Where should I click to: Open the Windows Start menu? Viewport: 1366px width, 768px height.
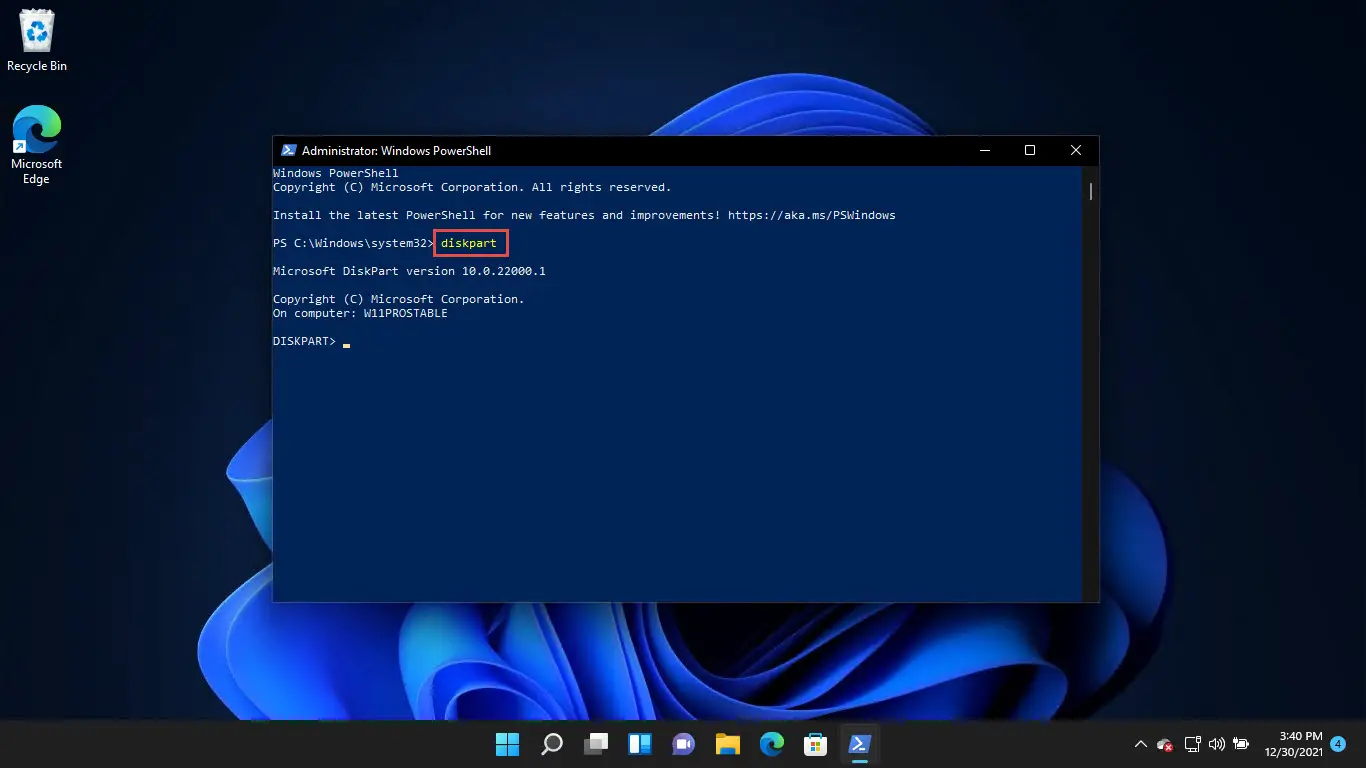(508, 744)
